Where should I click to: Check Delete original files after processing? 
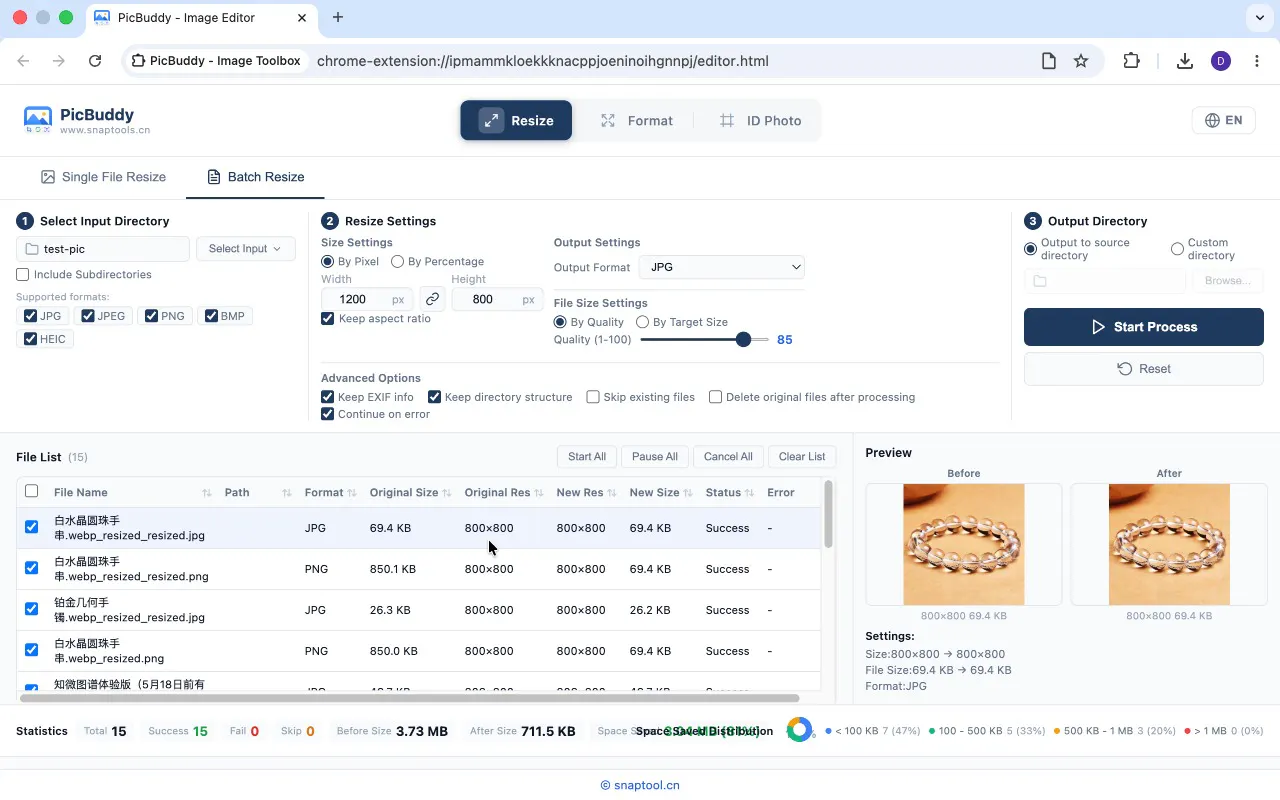click(x=716, y=397)
